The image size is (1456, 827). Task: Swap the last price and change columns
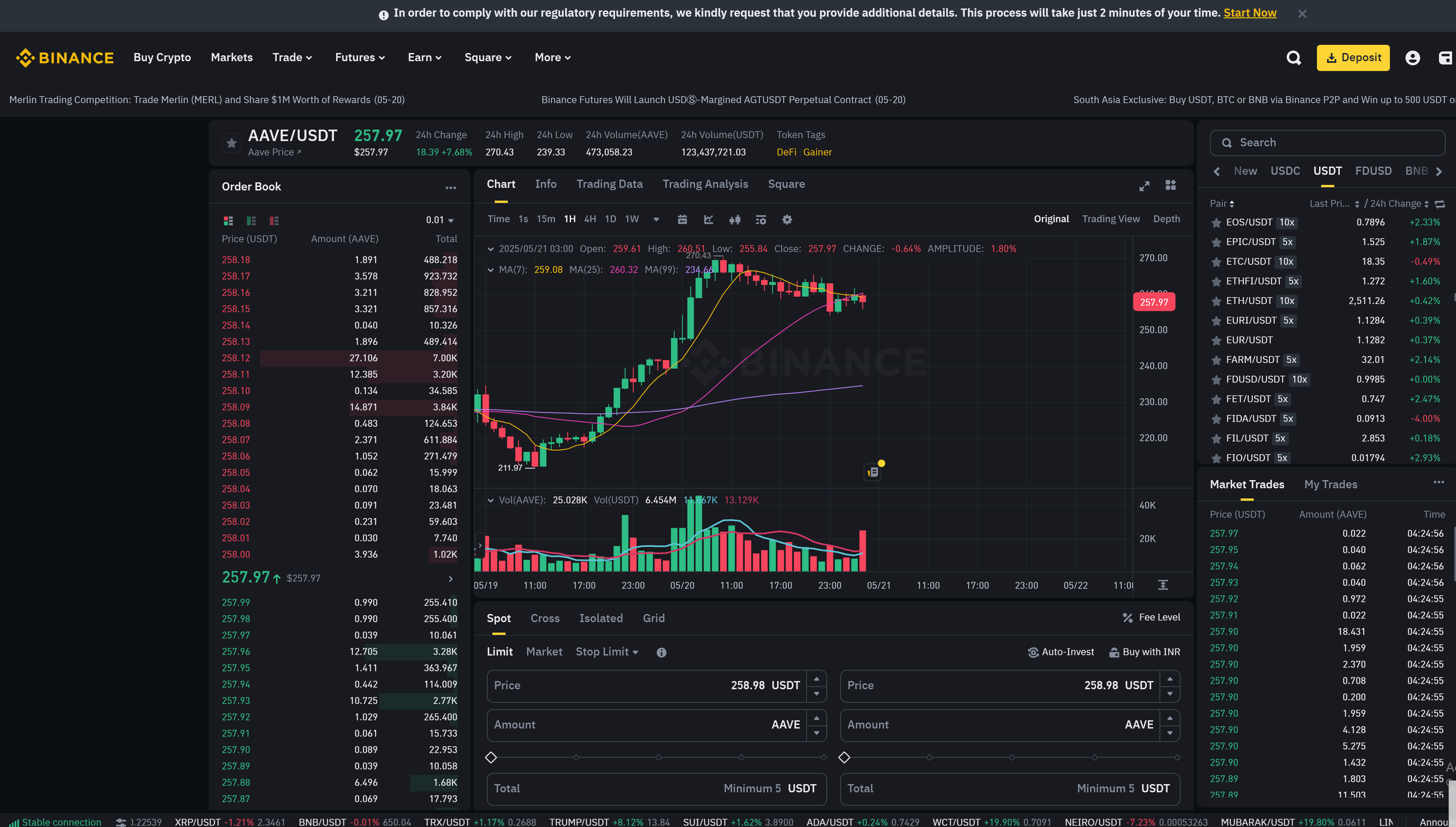coord(1440,204)
